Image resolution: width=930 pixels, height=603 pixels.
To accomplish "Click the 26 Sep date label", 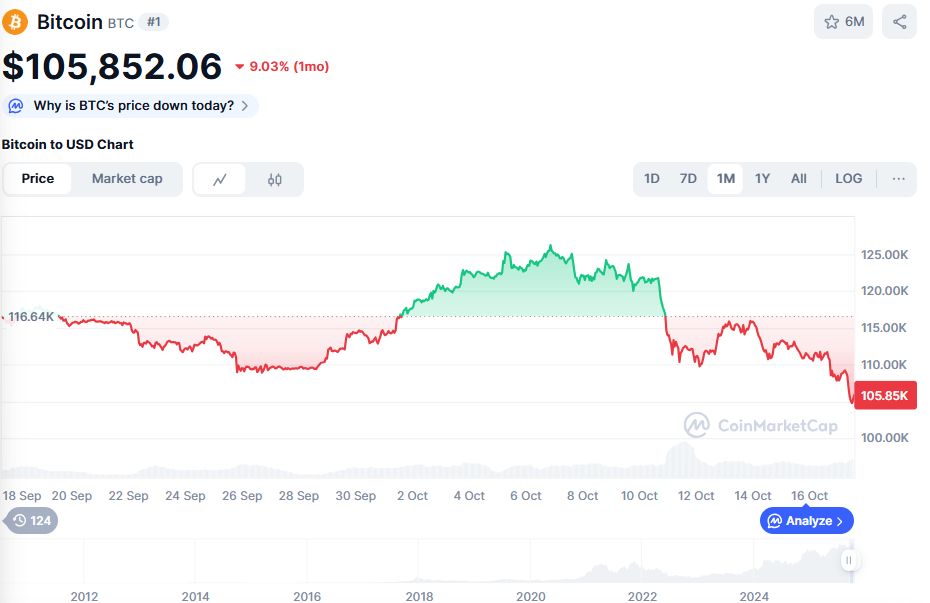I will click(x=242, y=496).
